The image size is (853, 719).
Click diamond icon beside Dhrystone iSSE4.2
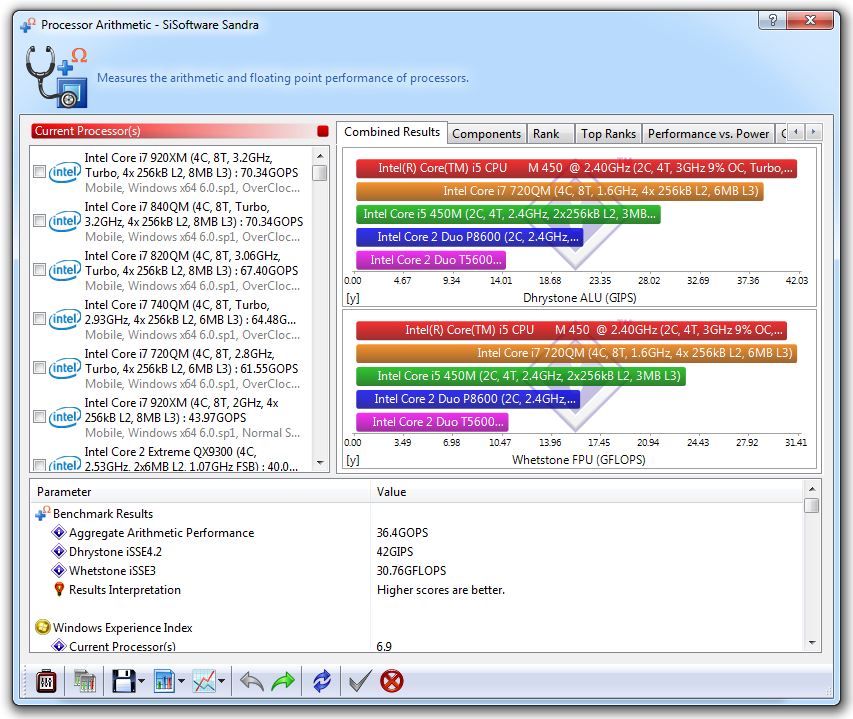[x=58, y=551]
